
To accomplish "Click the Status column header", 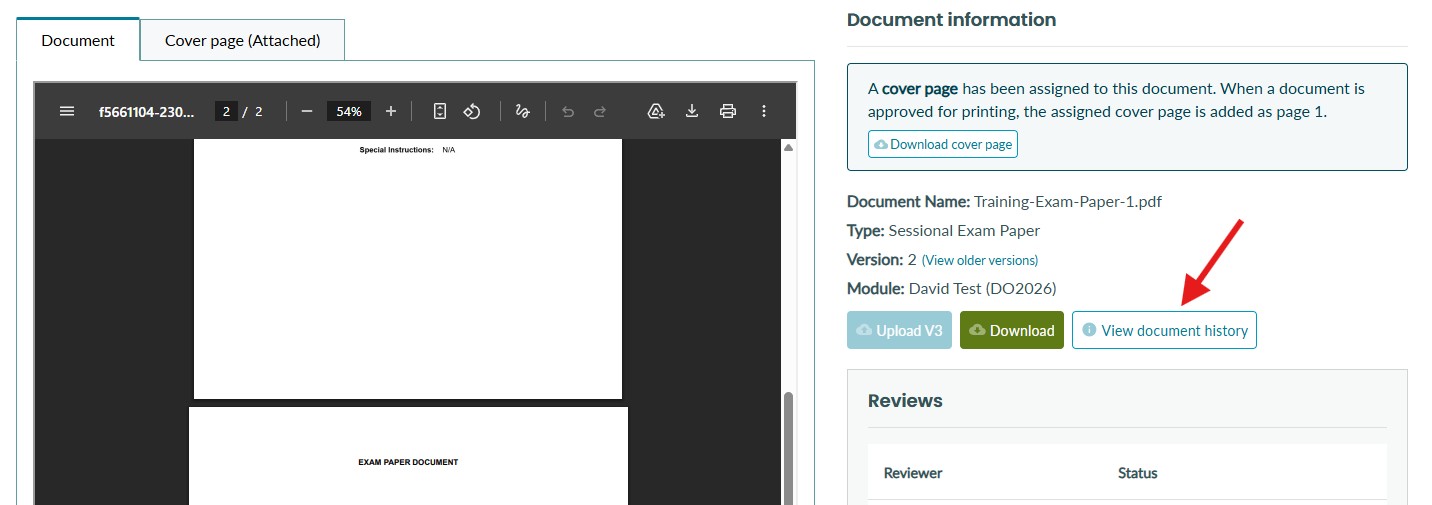I will tap(1137, 472).
